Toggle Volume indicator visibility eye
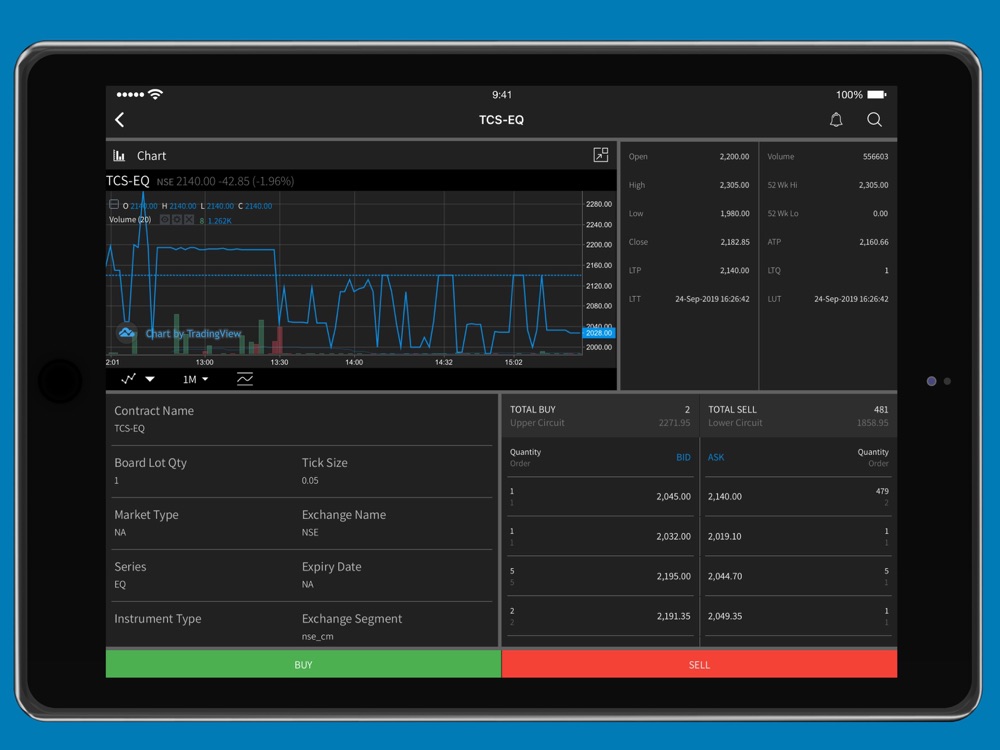 coord(165,220)
